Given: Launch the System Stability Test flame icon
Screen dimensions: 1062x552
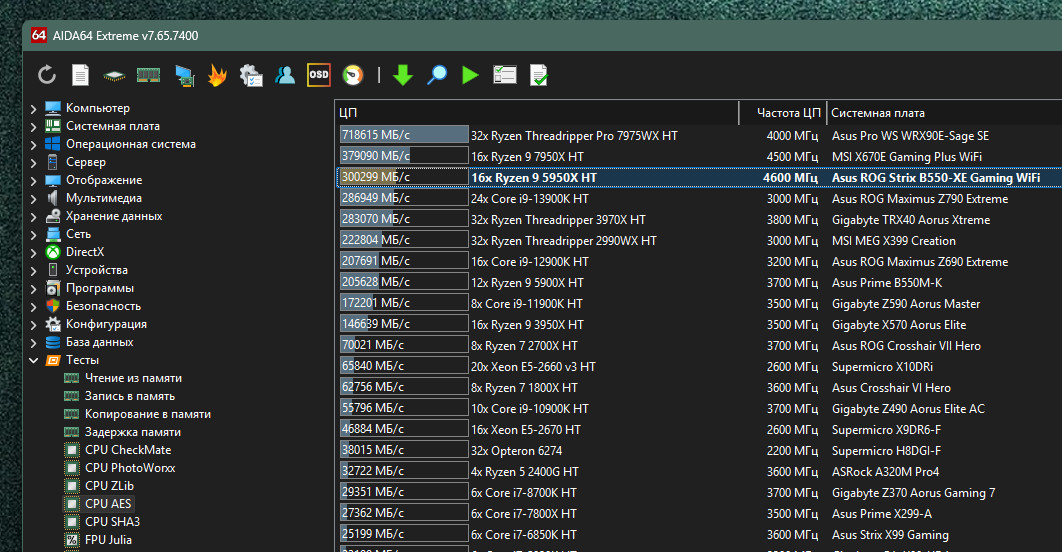Looking at the screenshot, I should click(217, 75).
